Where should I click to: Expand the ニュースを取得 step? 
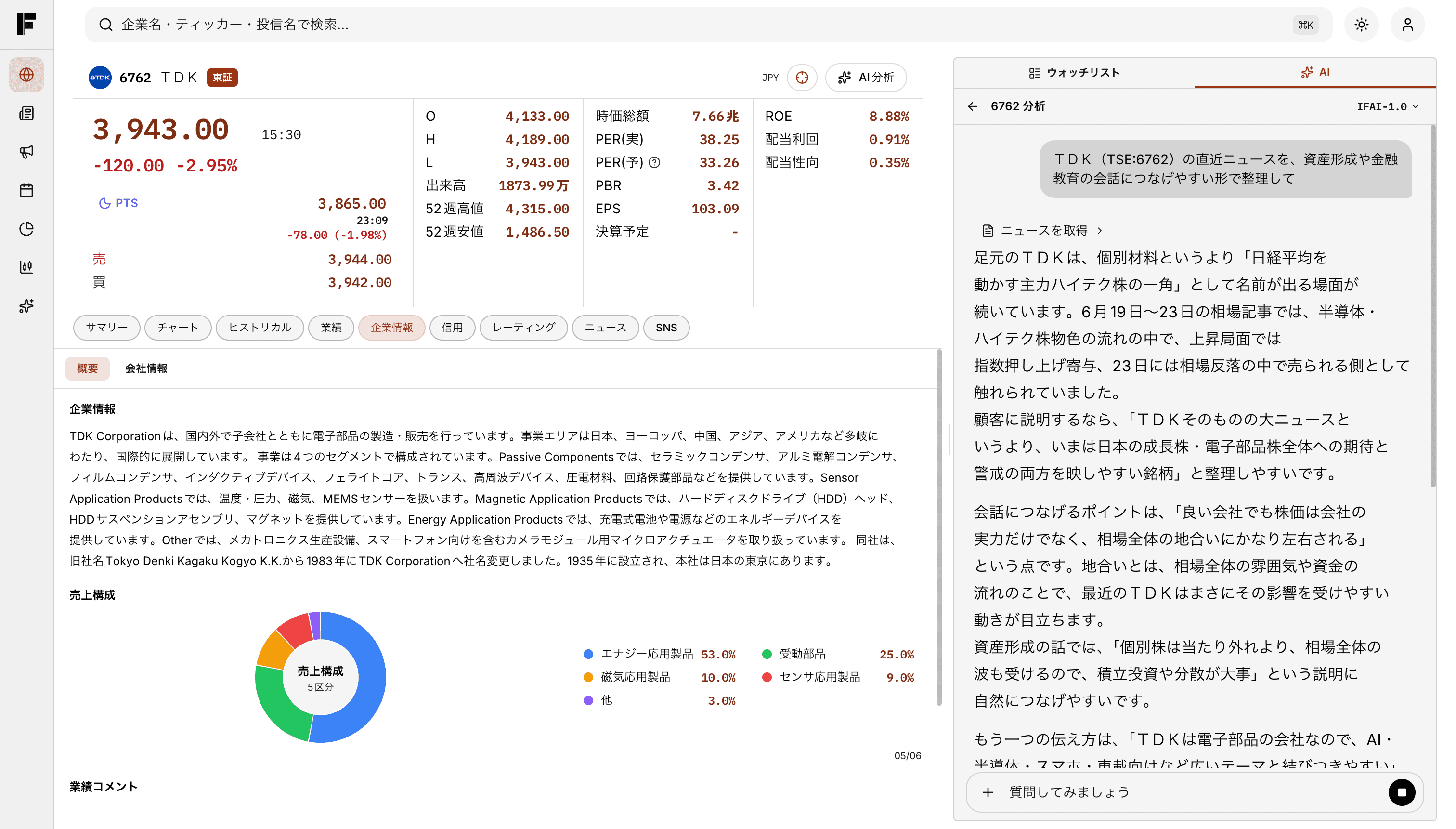1042,231
